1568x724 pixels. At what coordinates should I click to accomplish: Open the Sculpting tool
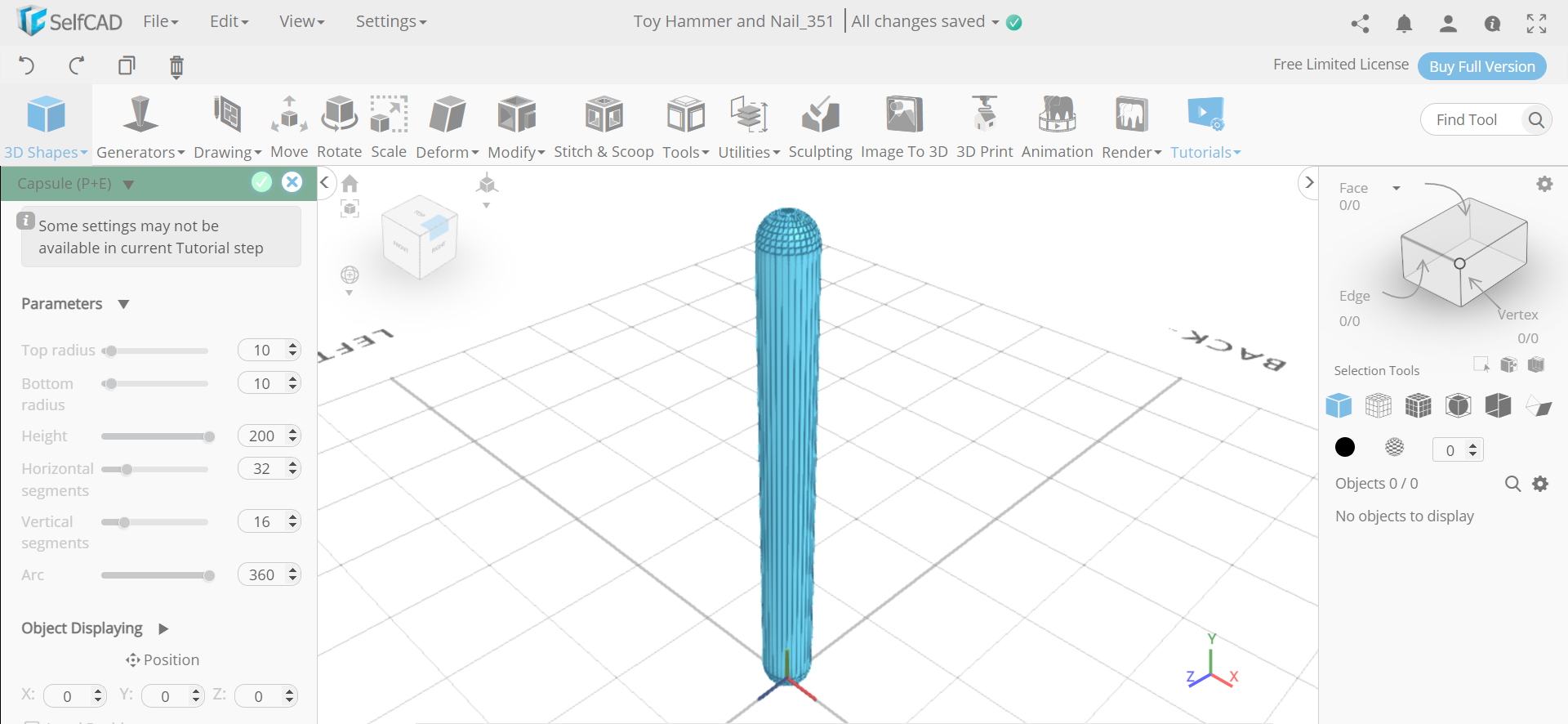pos(820,127)
